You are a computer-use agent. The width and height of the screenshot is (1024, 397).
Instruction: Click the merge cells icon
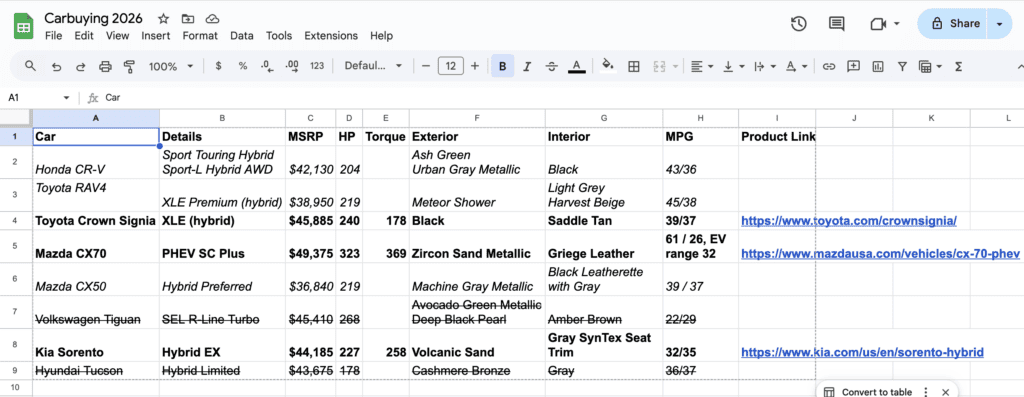pyautogui.click(x=659, y=66)
